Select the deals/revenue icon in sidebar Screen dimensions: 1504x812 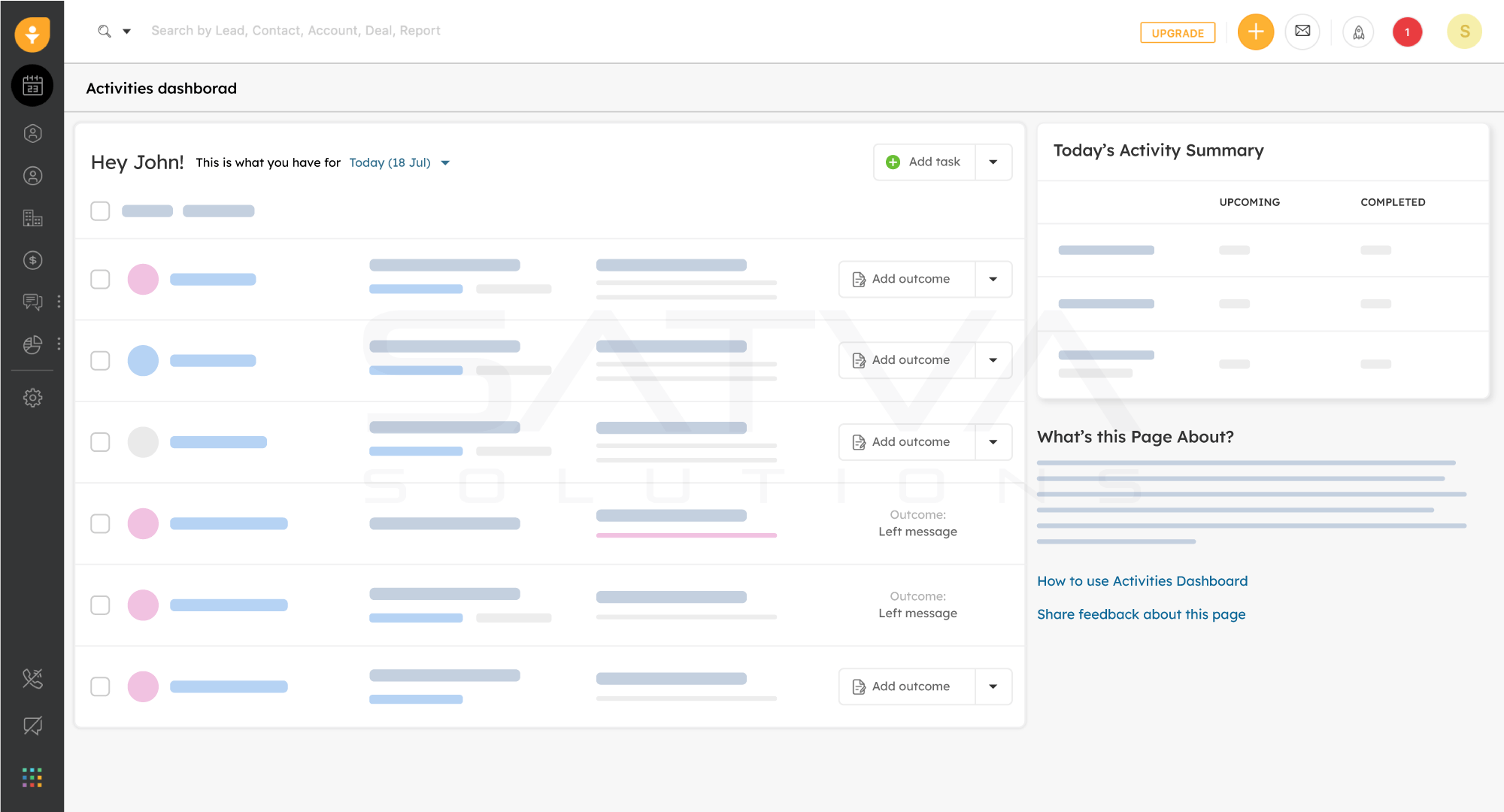(x=32, y=260)
